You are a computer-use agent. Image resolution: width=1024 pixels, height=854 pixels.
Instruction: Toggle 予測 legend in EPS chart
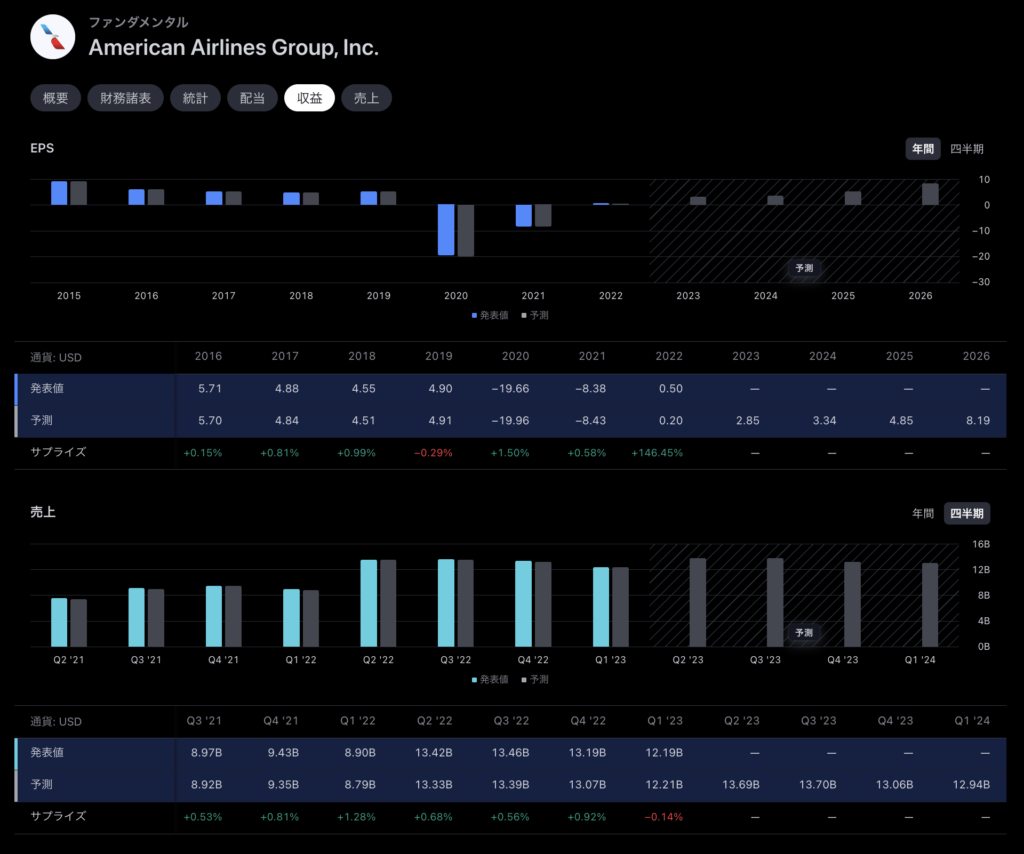point(535,315)
